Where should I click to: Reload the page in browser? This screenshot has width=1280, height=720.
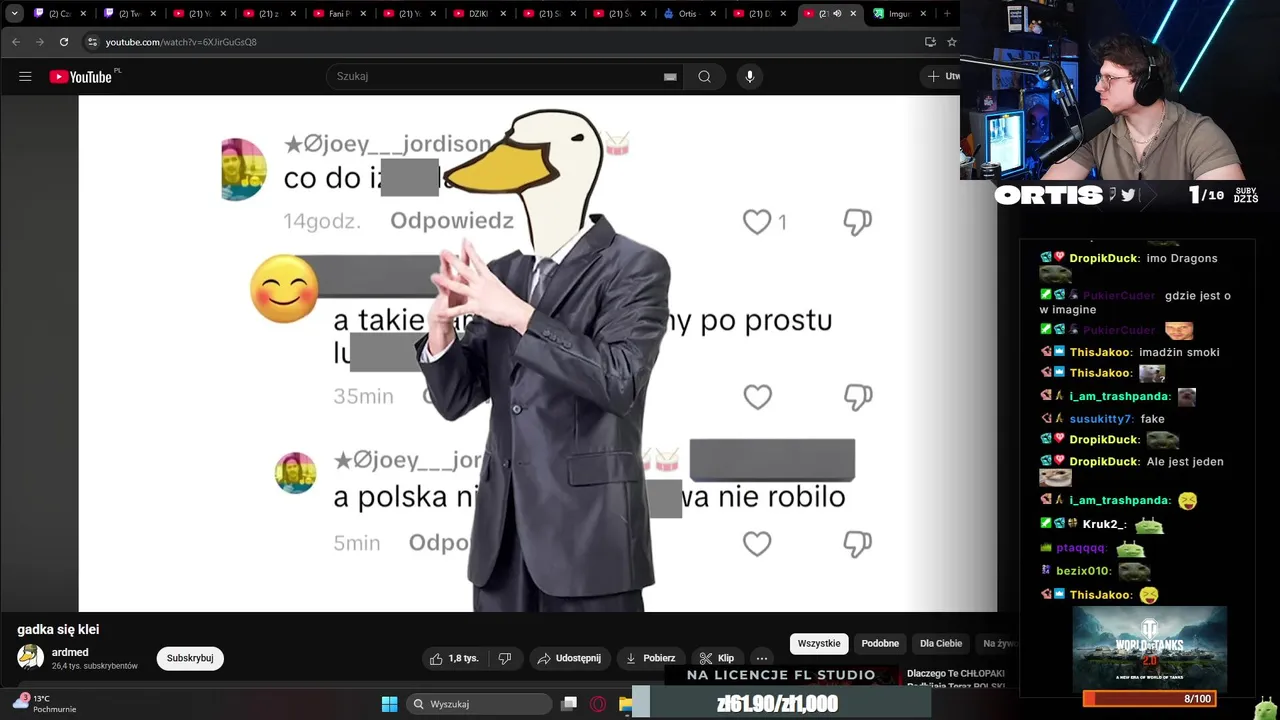(x=64, y=42)
